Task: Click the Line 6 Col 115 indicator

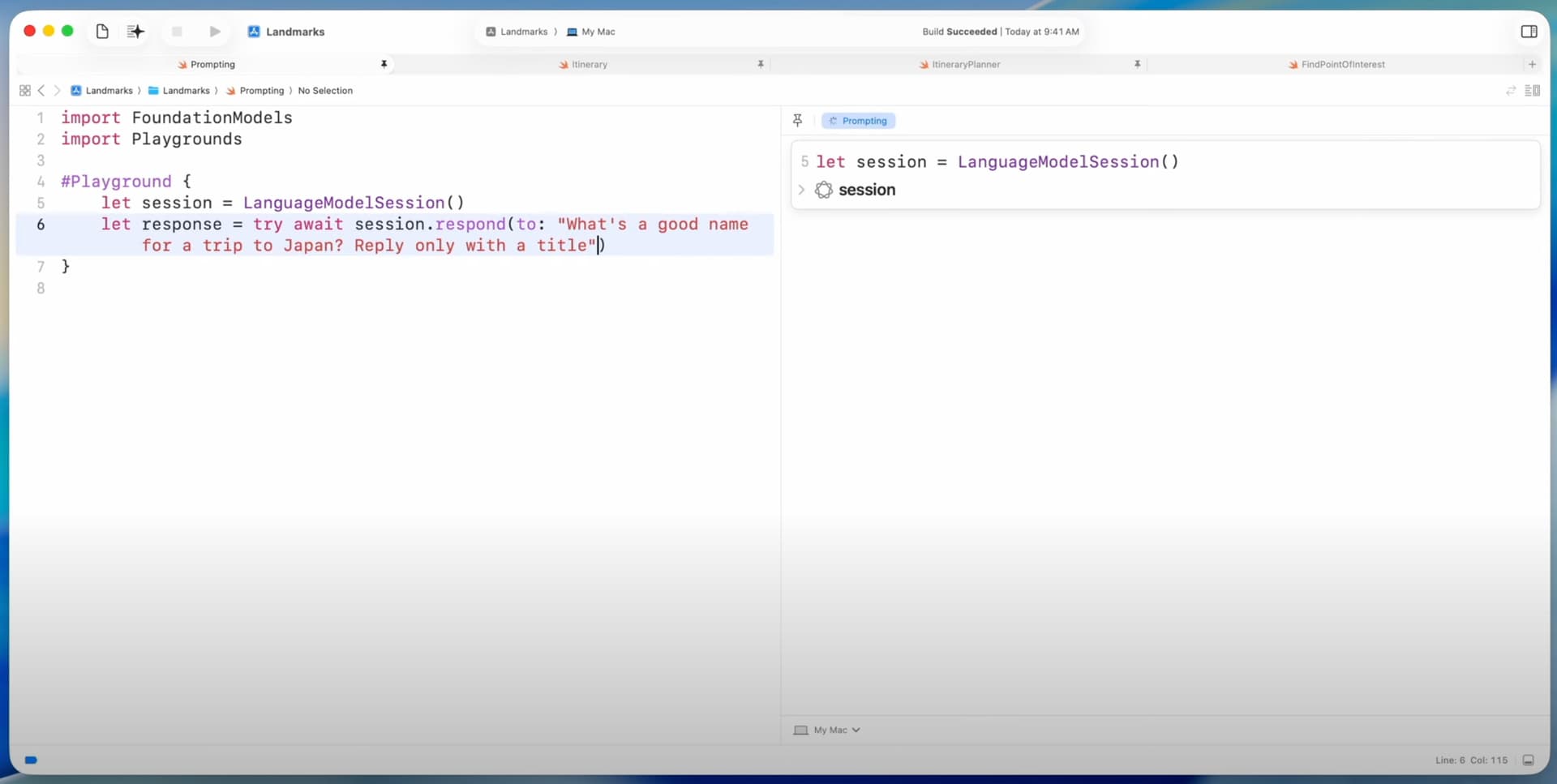Action: tap(1471, 760)
